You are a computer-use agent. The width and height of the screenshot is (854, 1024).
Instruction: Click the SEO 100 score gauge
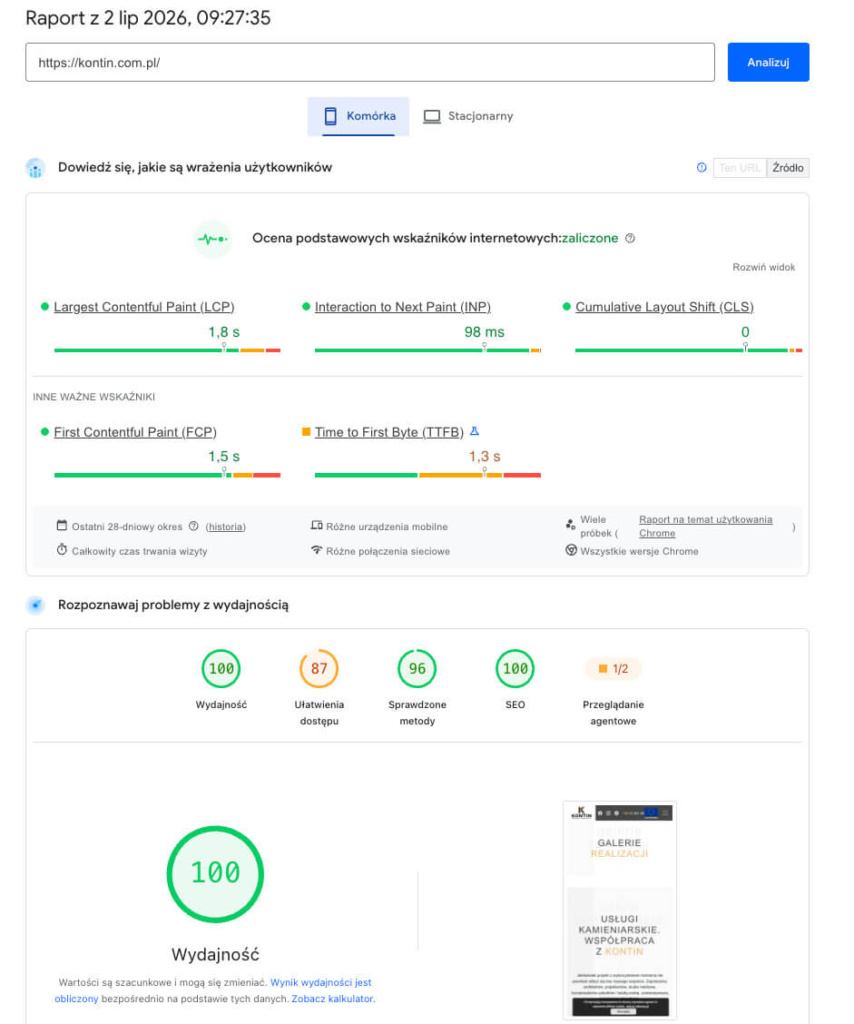[x=514, y=669]
